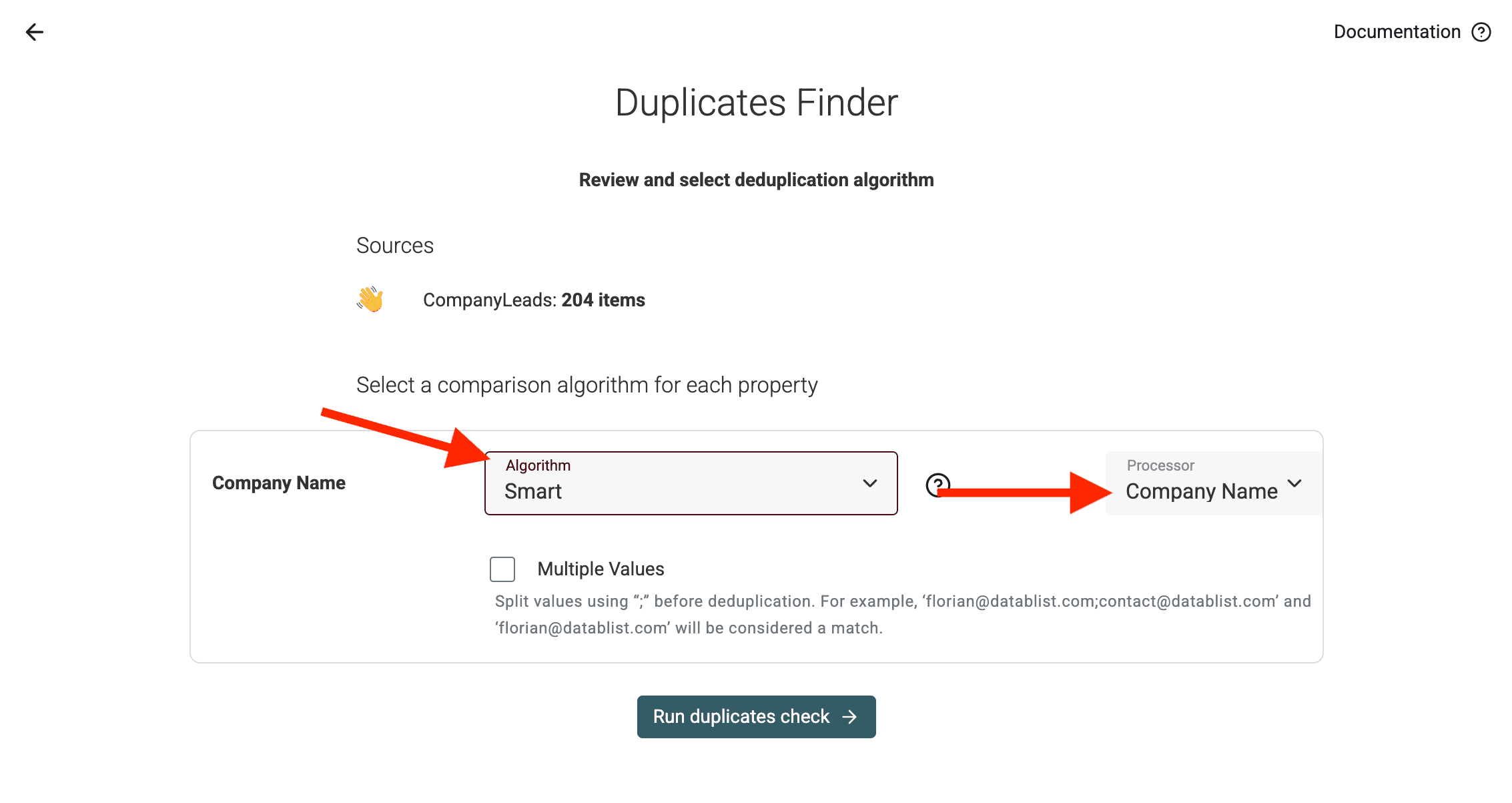1512x803 pixels.
Task: Click the Sources heading
Action: (395, 245)
